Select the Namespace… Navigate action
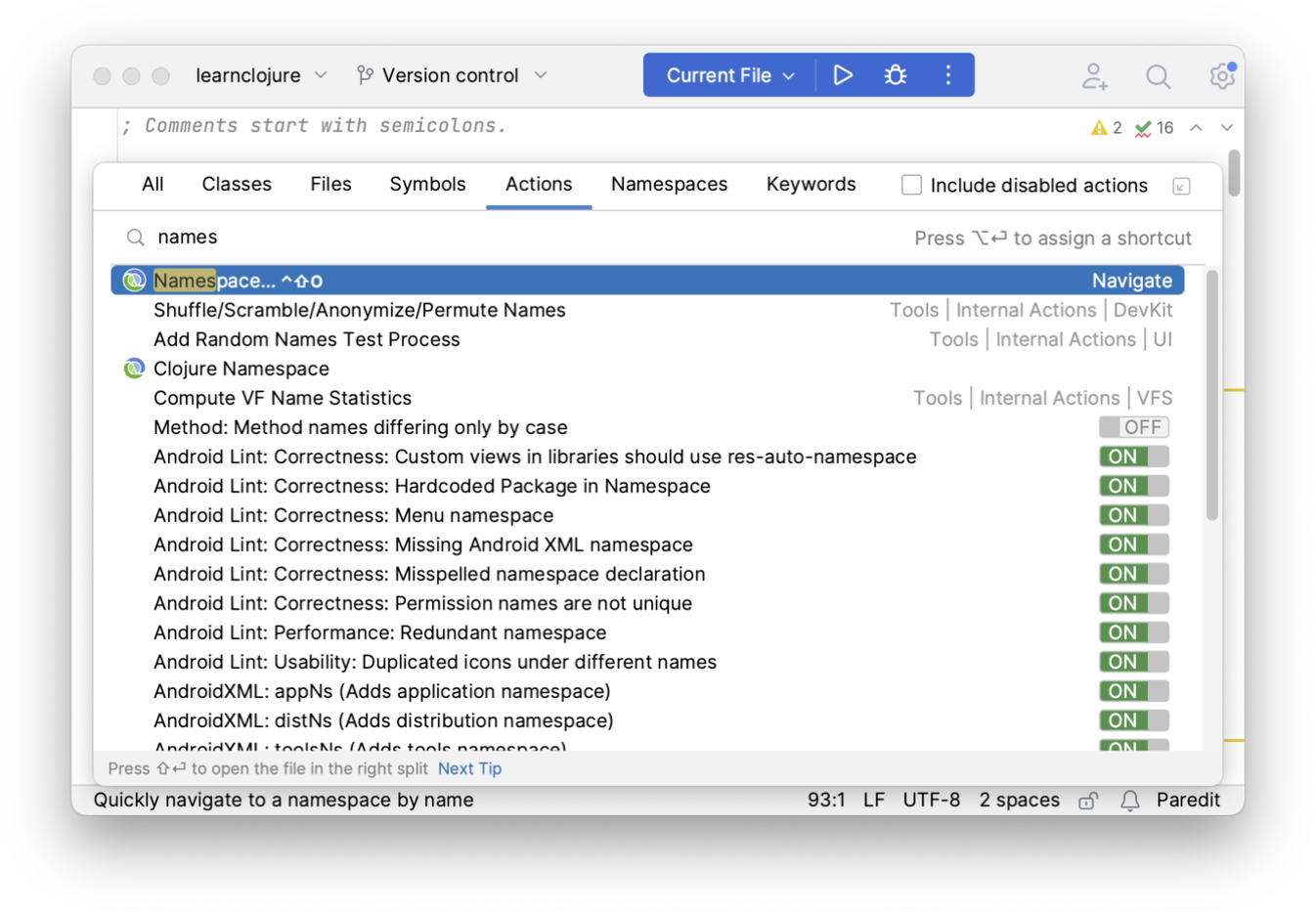 click(x=647, y=281)
